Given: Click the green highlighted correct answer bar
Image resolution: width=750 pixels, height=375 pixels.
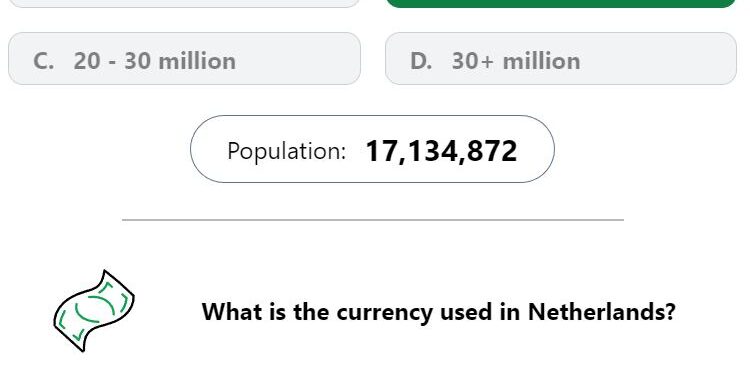Looking at the screenshot, I should [561, 3].
